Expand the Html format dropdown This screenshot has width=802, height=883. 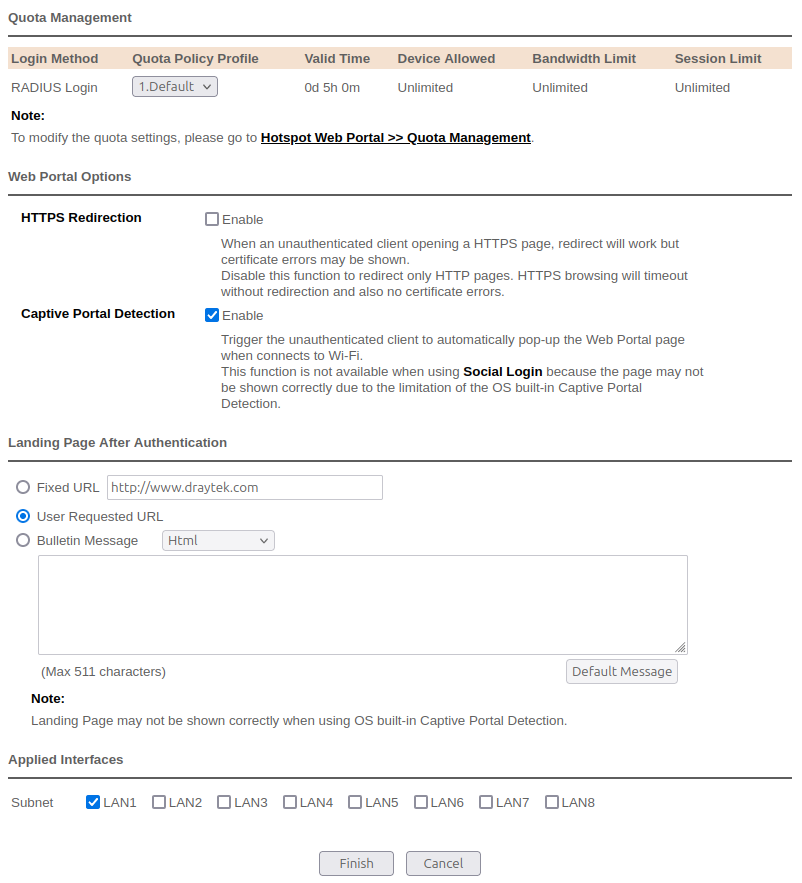218,541
